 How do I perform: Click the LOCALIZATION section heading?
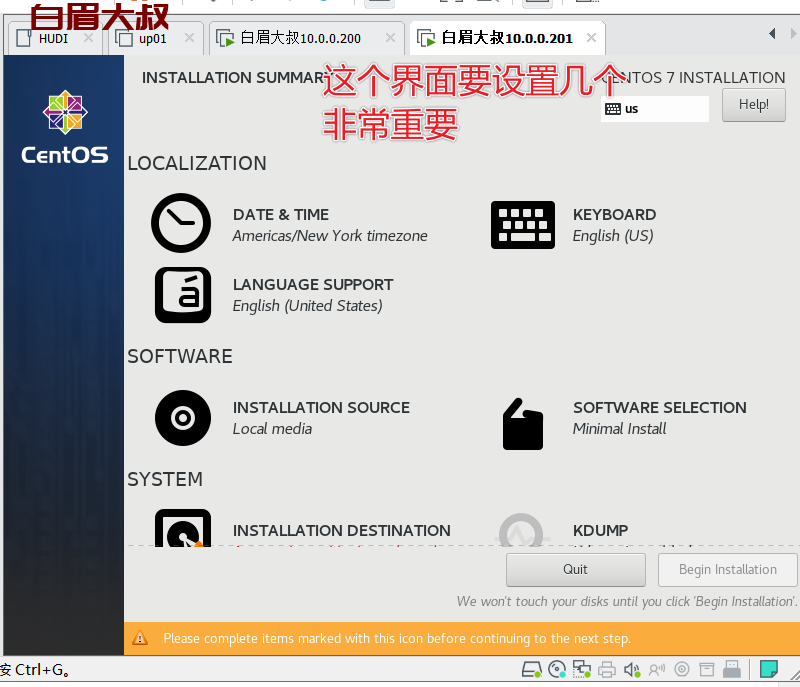(197, 163)
